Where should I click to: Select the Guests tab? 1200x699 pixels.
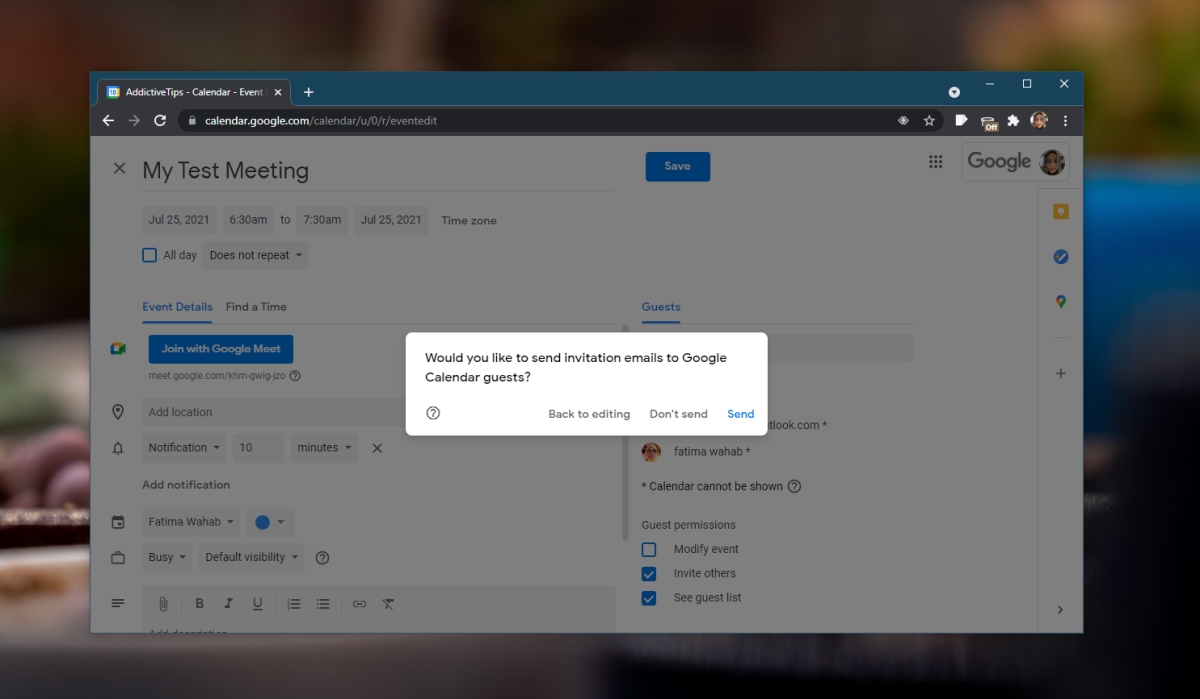661,307
